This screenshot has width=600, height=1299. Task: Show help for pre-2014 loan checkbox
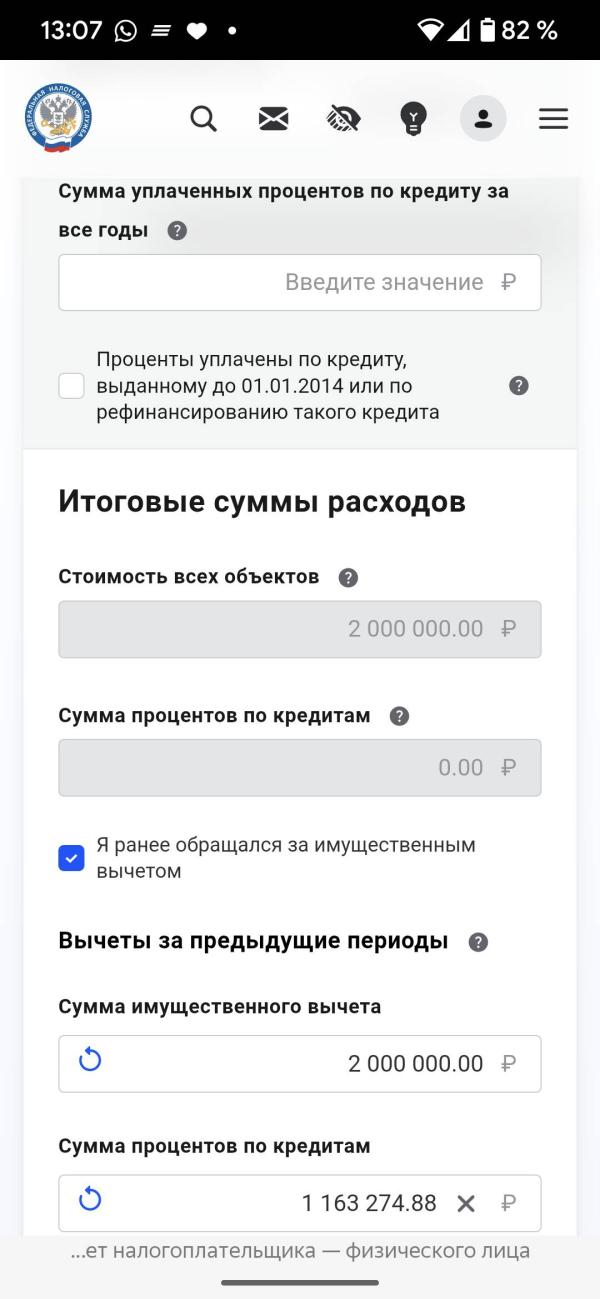tap(518, 386)
